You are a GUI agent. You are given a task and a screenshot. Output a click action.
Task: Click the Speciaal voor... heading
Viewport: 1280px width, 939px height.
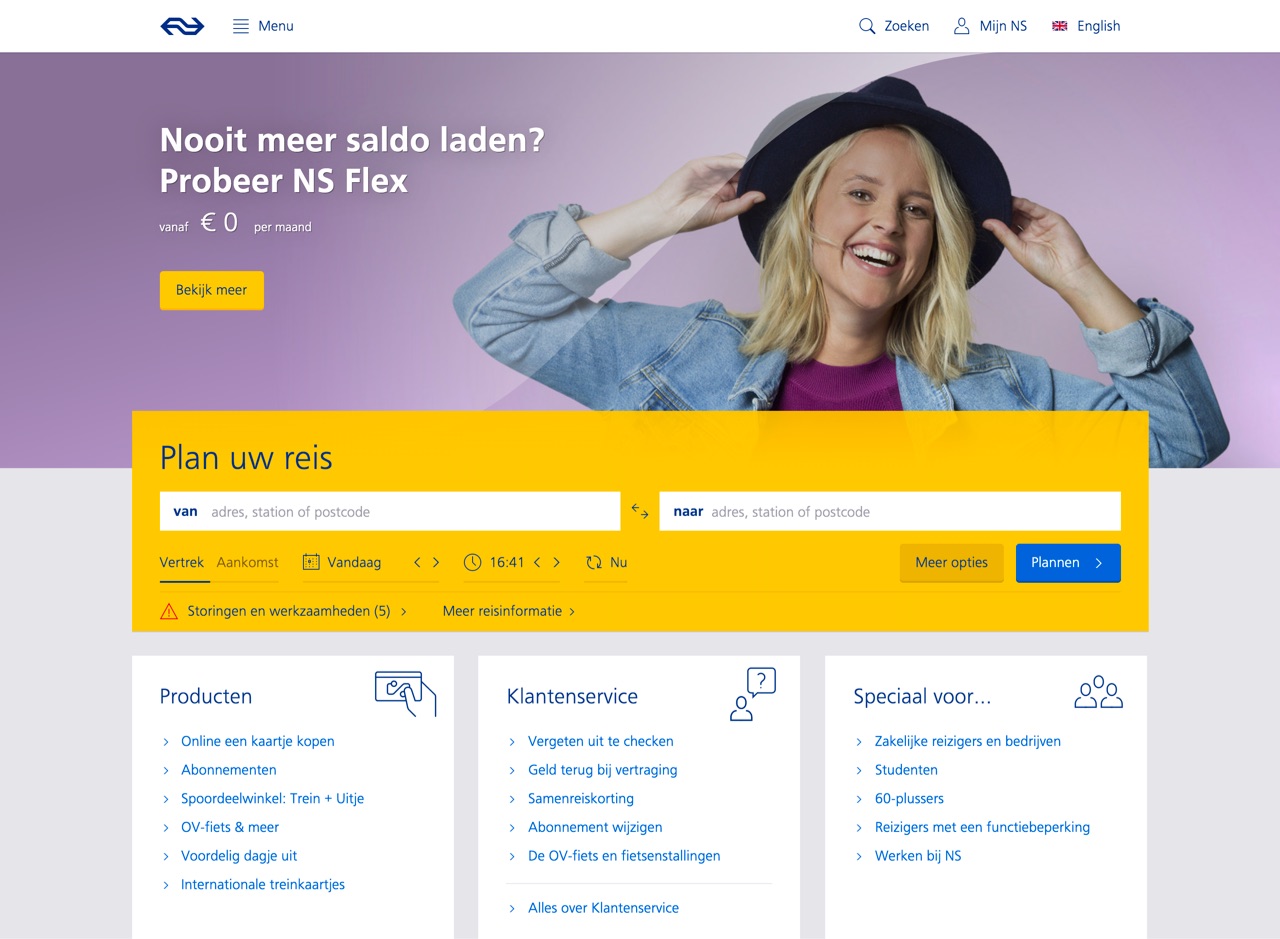pos(922,696)
